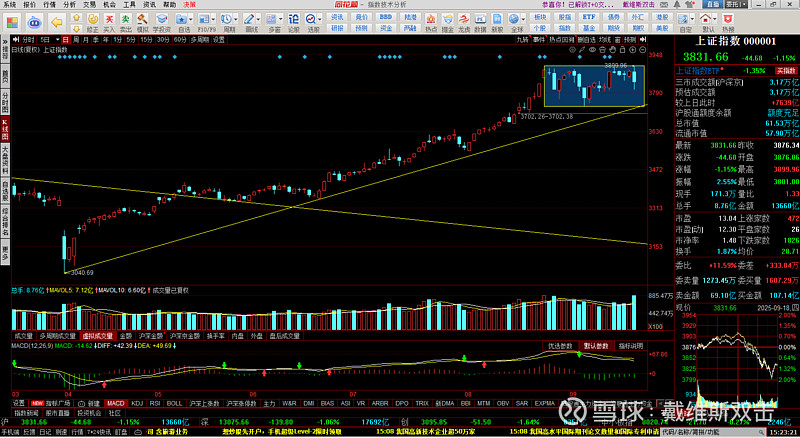Expand the 选股 dropdown arrow
Screen dimensions: 800x438
pyautogui.click(x=320, y=19)
